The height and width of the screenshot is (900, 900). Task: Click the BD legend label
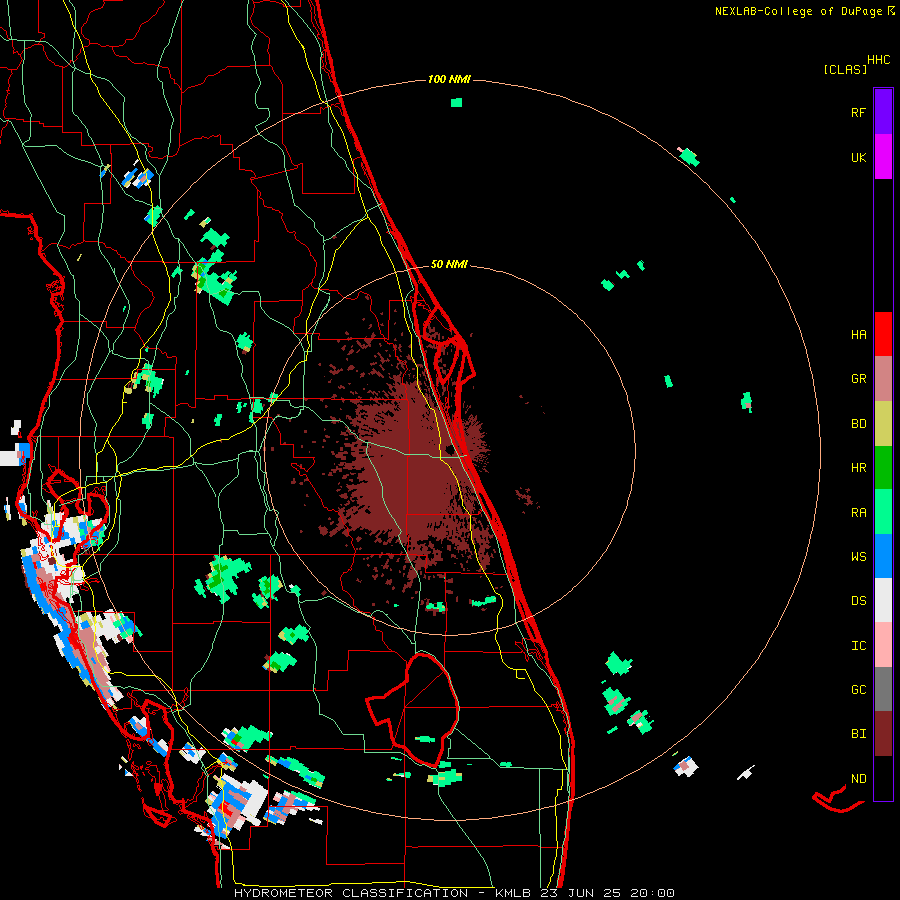859,424
